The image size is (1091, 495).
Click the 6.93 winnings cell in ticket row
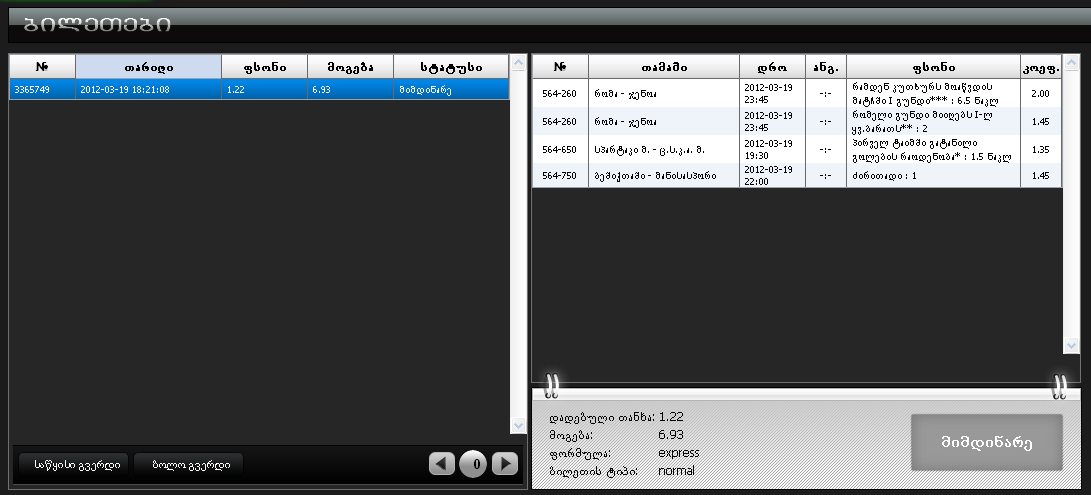351,90
